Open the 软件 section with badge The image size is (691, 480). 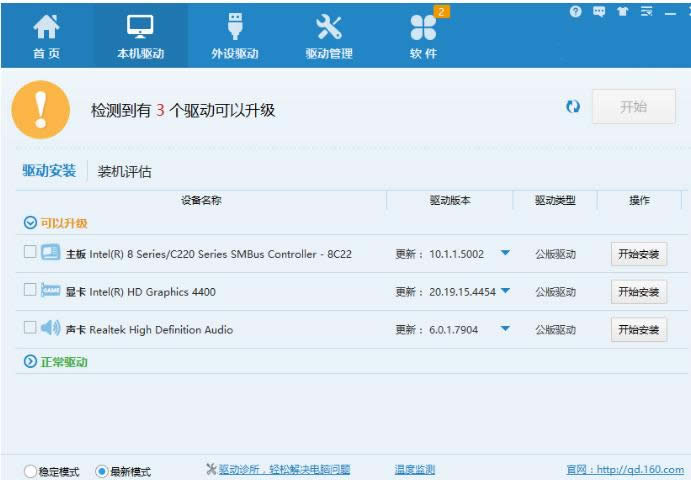[423, 36]
